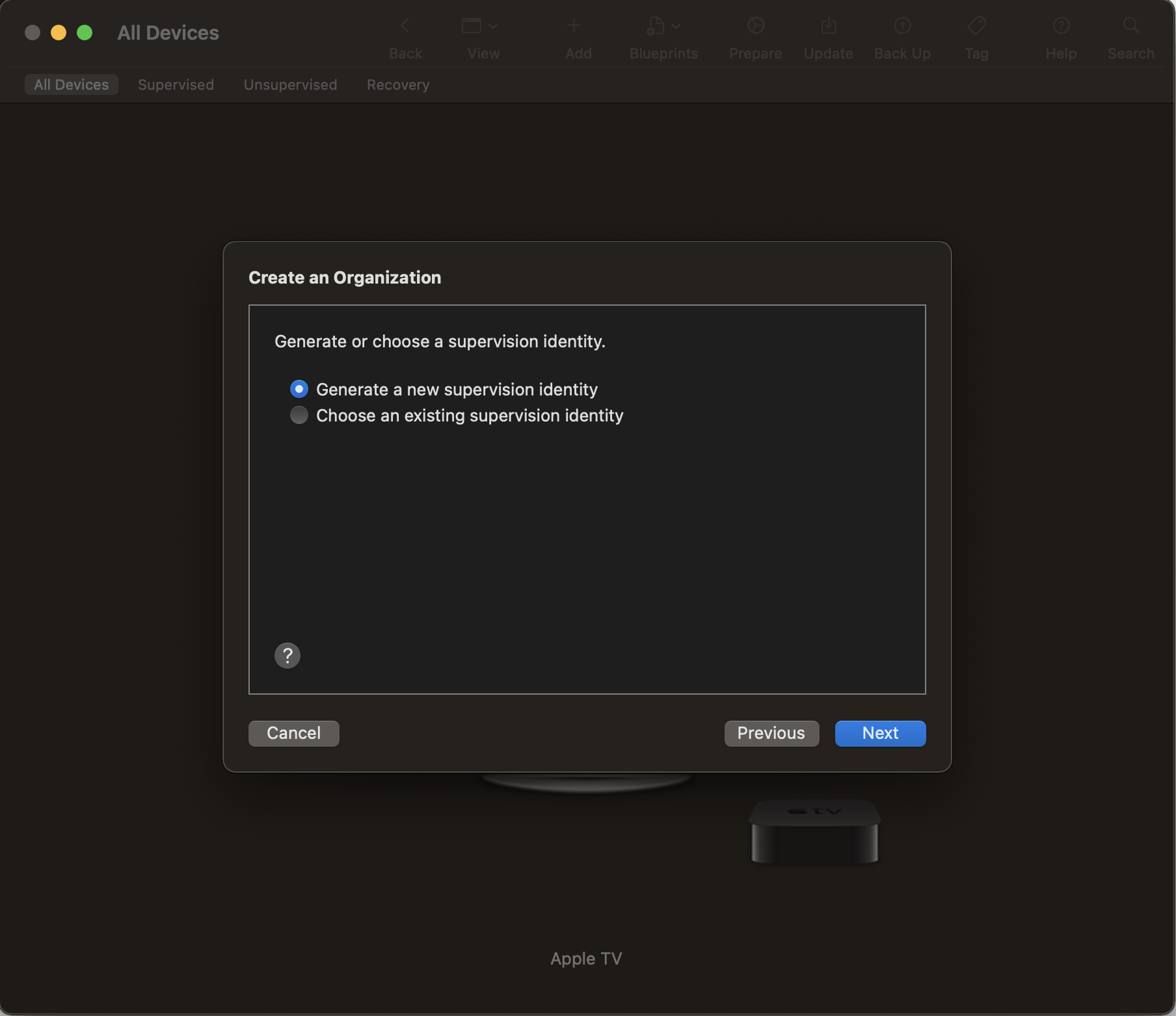Screen dimensions: 1176x1016
Task: Click the Tag toolbar icon
Action: pyautogui.click(x=977, y=26)
